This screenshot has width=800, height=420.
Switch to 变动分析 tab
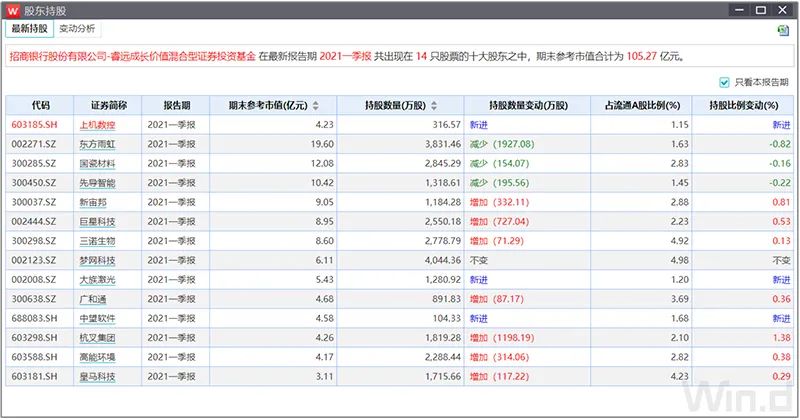[77, 29]
